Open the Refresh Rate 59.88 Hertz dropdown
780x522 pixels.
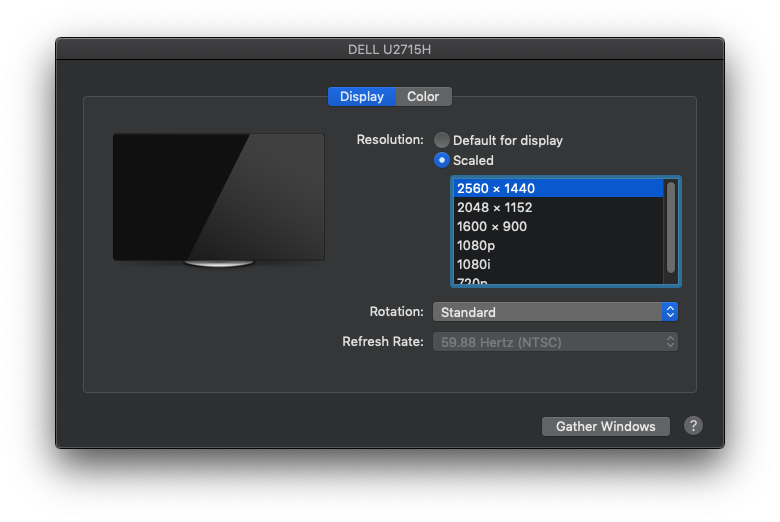pos(555,342)
